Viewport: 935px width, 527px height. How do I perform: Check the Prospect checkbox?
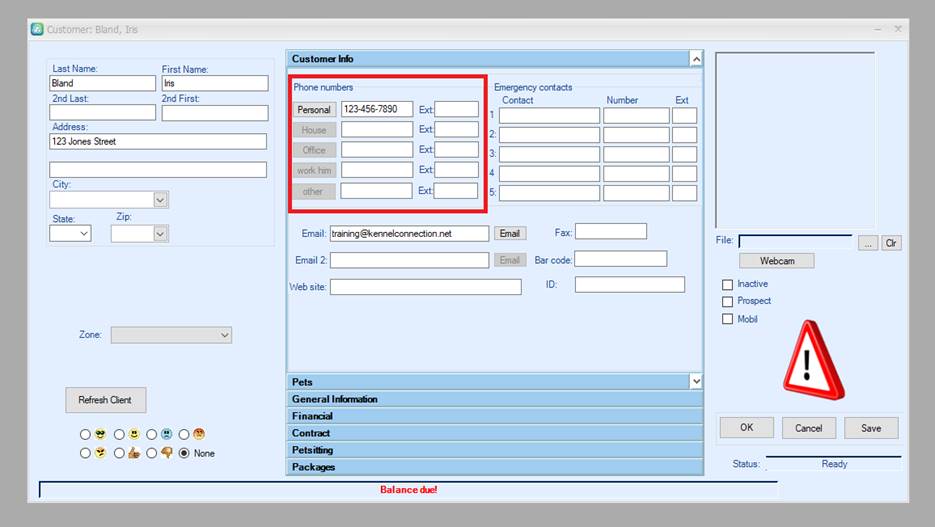click(x=727, y=302)
